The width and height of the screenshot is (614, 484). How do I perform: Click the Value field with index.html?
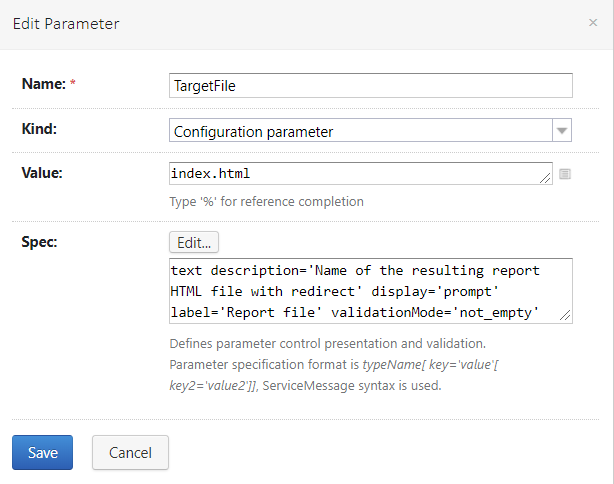(361, 173)
